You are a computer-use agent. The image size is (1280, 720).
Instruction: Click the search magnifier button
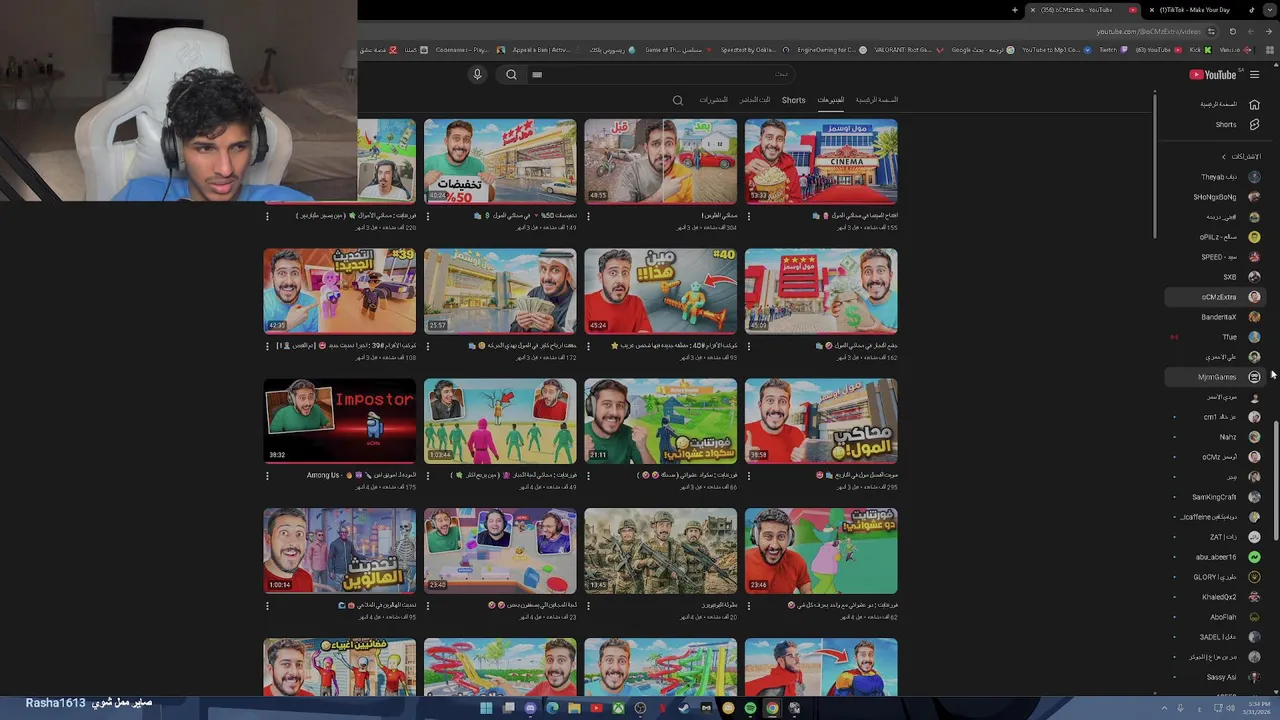coord(511,74)
